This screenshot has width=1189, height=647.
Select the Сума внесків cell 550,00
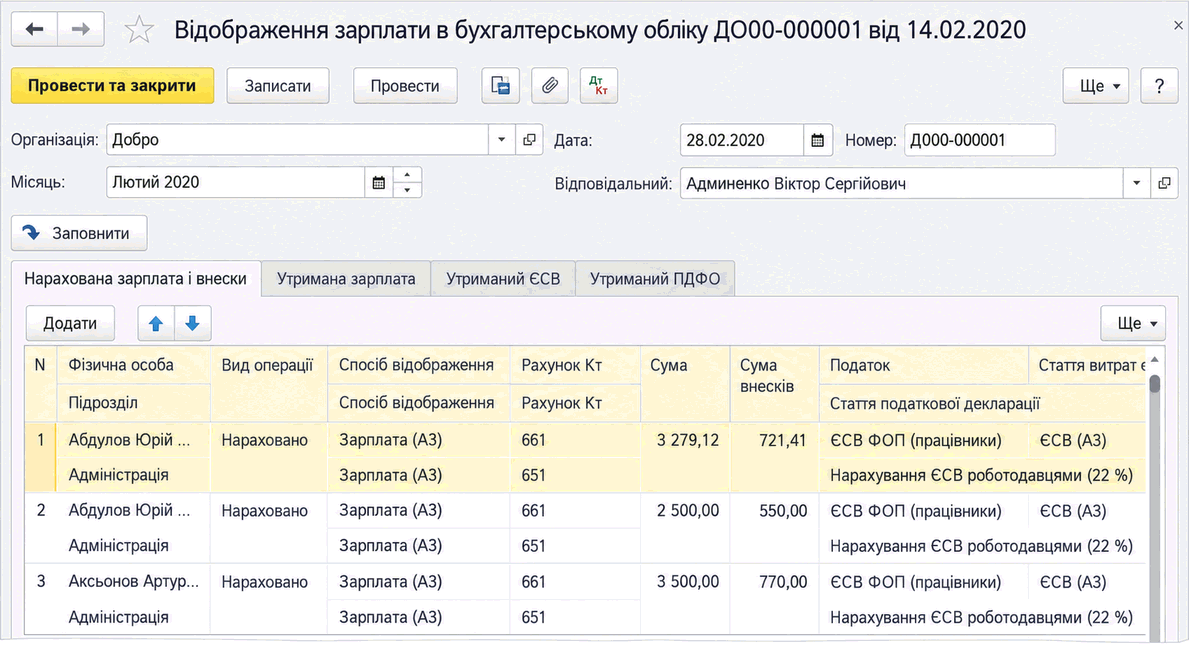pos(775,511)
